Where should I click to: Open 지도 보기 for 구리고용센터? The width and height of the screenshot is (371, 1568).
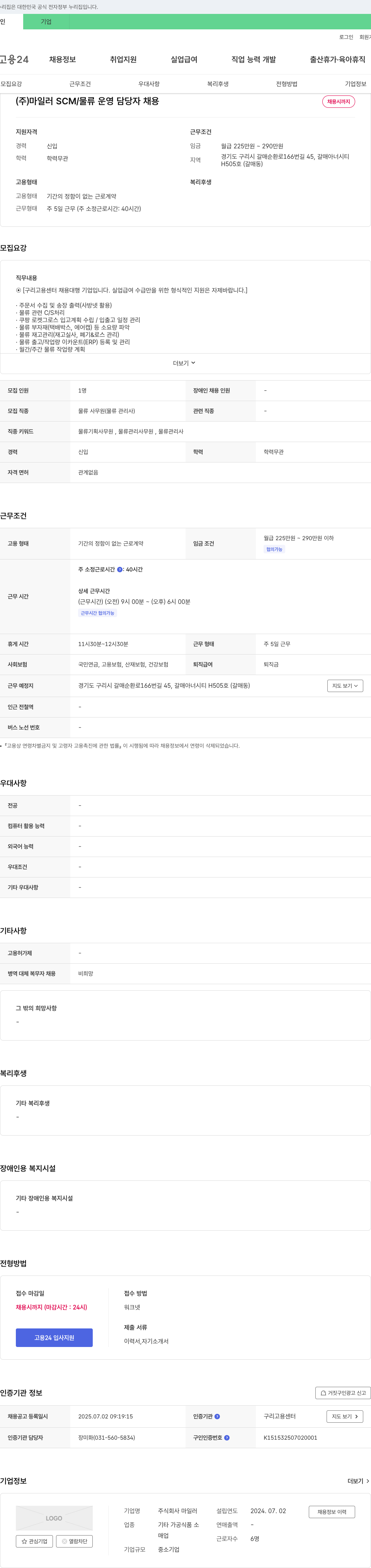[x=345, y=1417]
